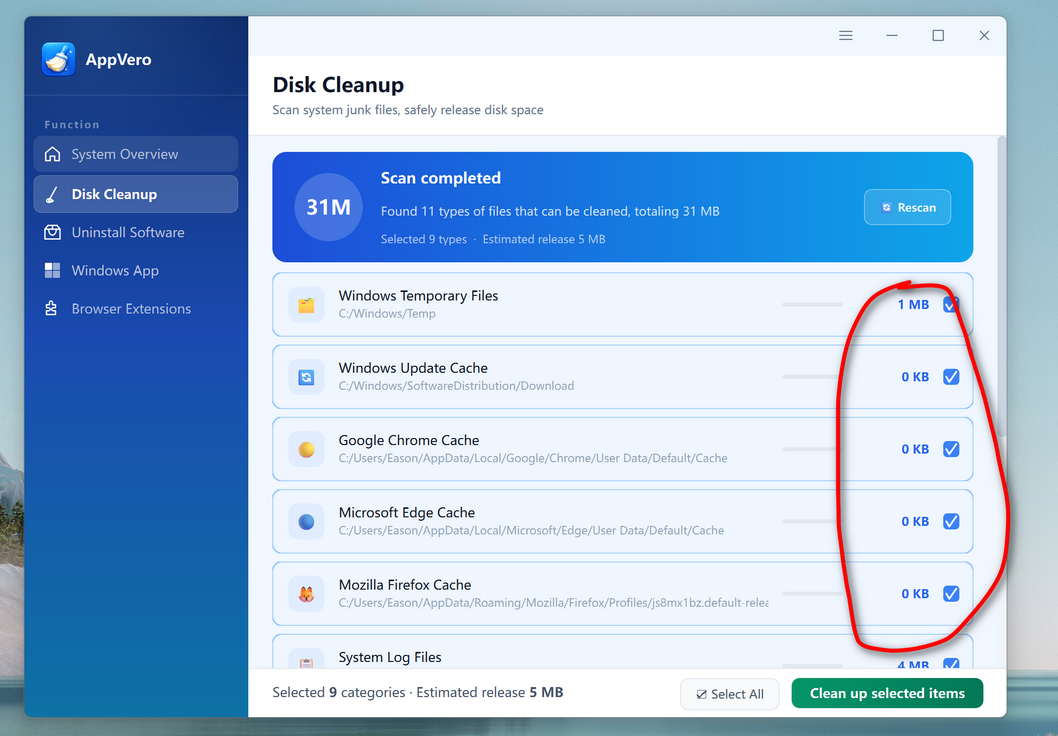Click the Microsoft Edge Cache title
Image resolution: width=1058 pixels, height=736 pixels.
point(407,512)
